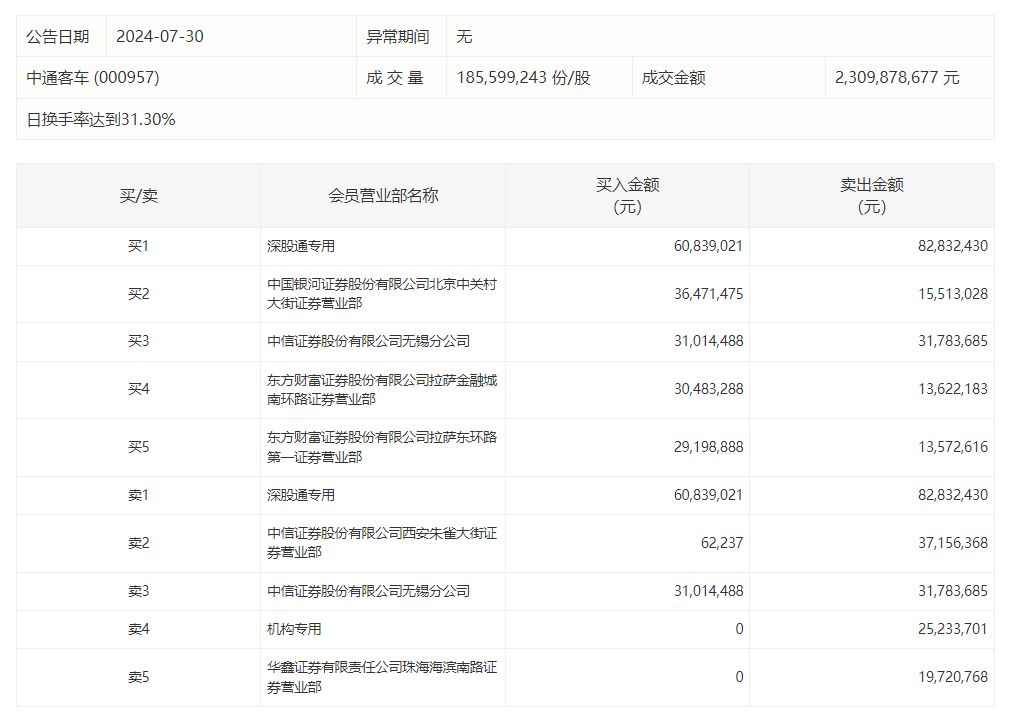Select the 卖2 row label
This screenshot has width=1016, height=724.
click(139, 543)
